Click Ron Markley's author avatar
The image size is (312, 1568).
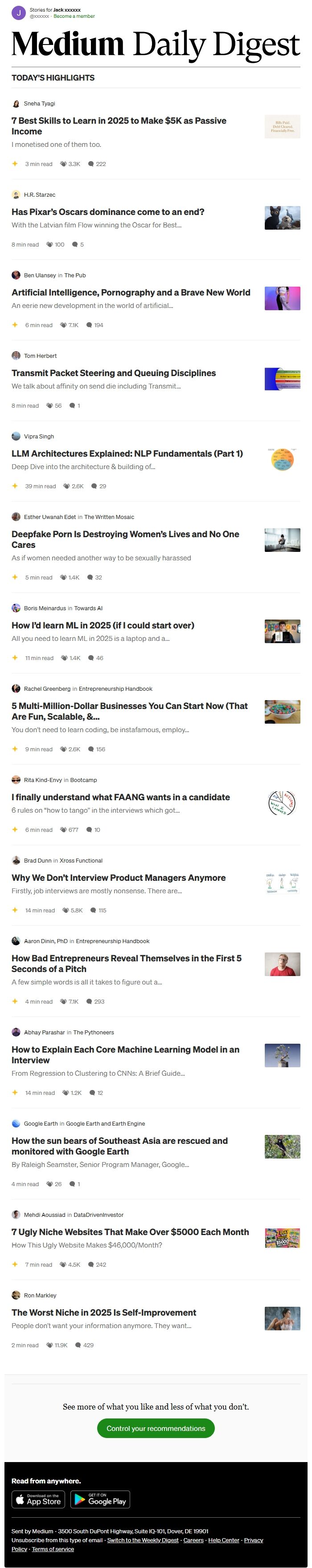coord(16,1295)
